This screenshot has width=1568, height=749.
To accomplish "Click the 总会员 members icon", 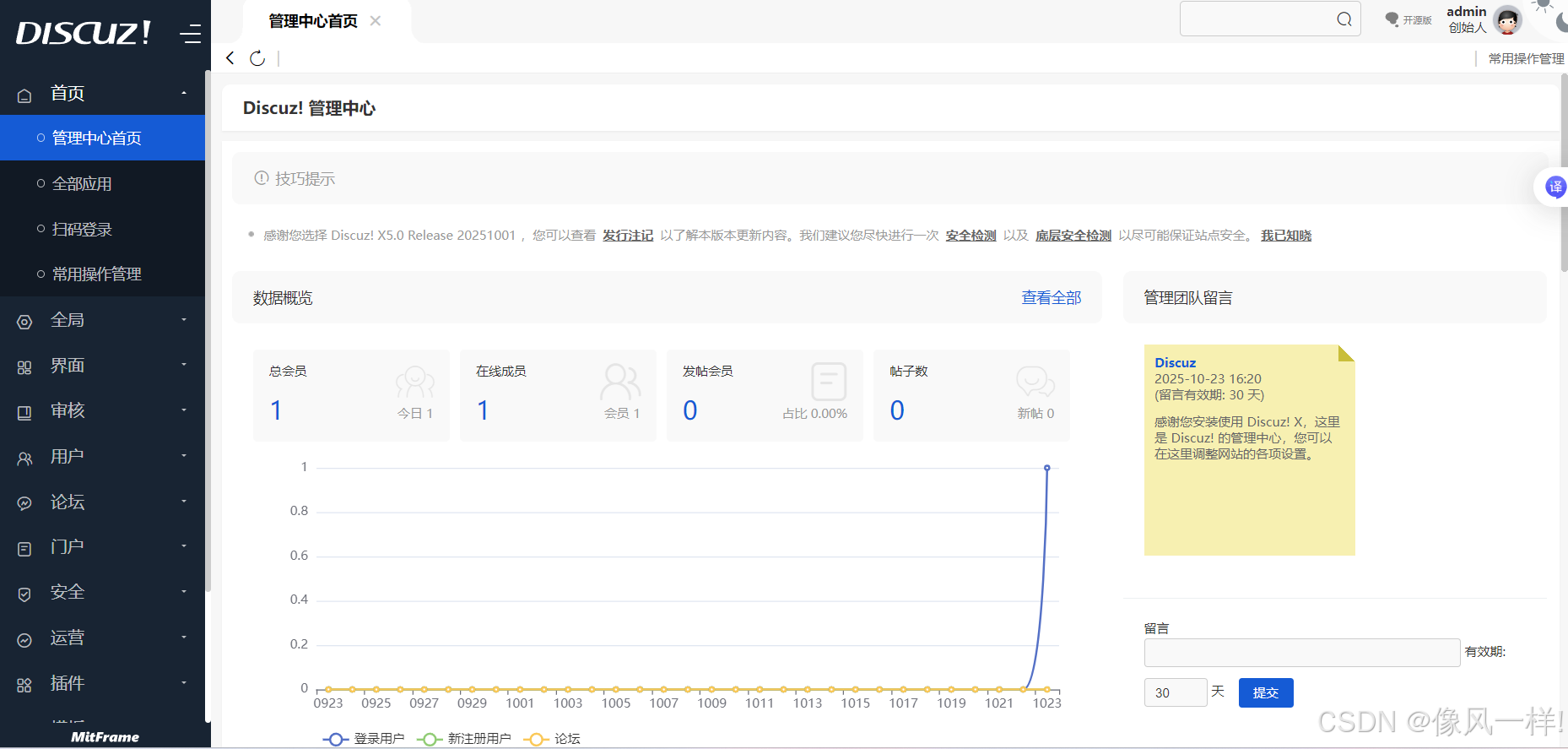I will pyautogui.click(x=415, y=382).
